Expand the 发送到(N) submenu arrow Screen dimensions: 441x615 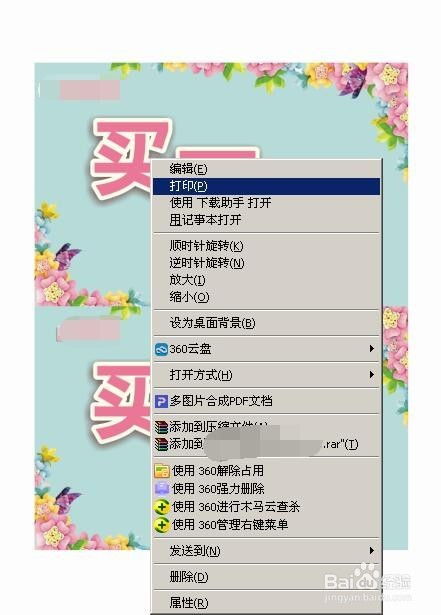[x=371, y=551]
